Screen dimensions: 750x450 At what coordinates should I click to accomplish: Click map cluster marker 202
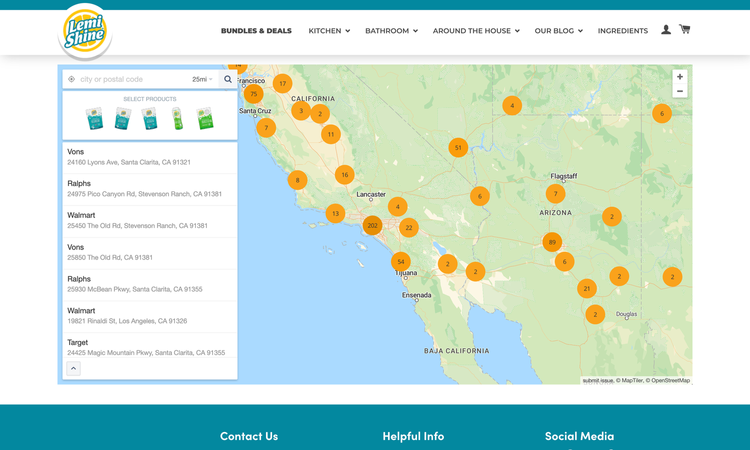[x=372, y=225]
